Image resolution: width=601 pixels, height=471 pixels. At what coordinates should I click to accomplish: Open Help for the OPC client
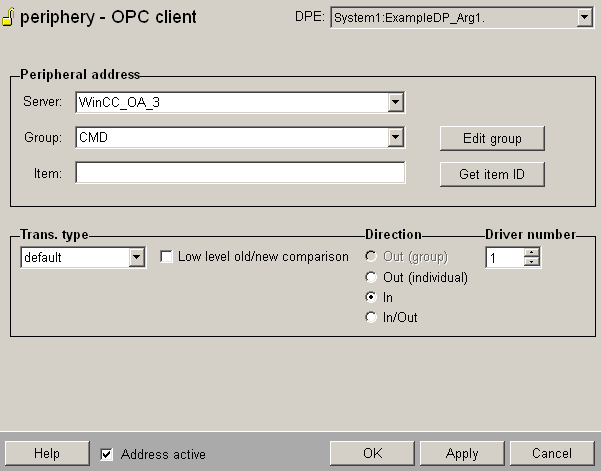click(46, 453)
